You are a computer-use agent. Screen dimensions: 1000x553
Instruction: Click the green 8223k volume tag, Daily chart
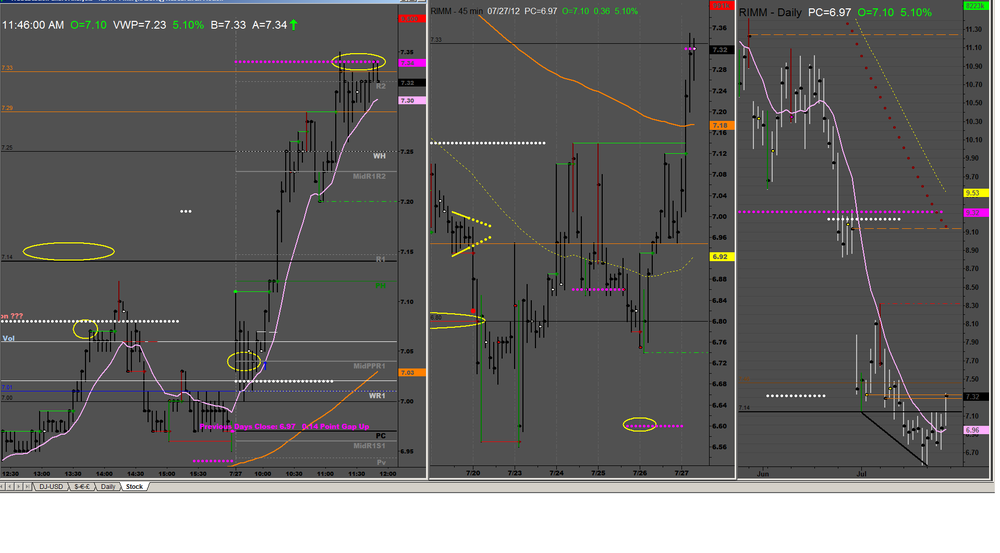pyautogui.click(x=974, y=5)
